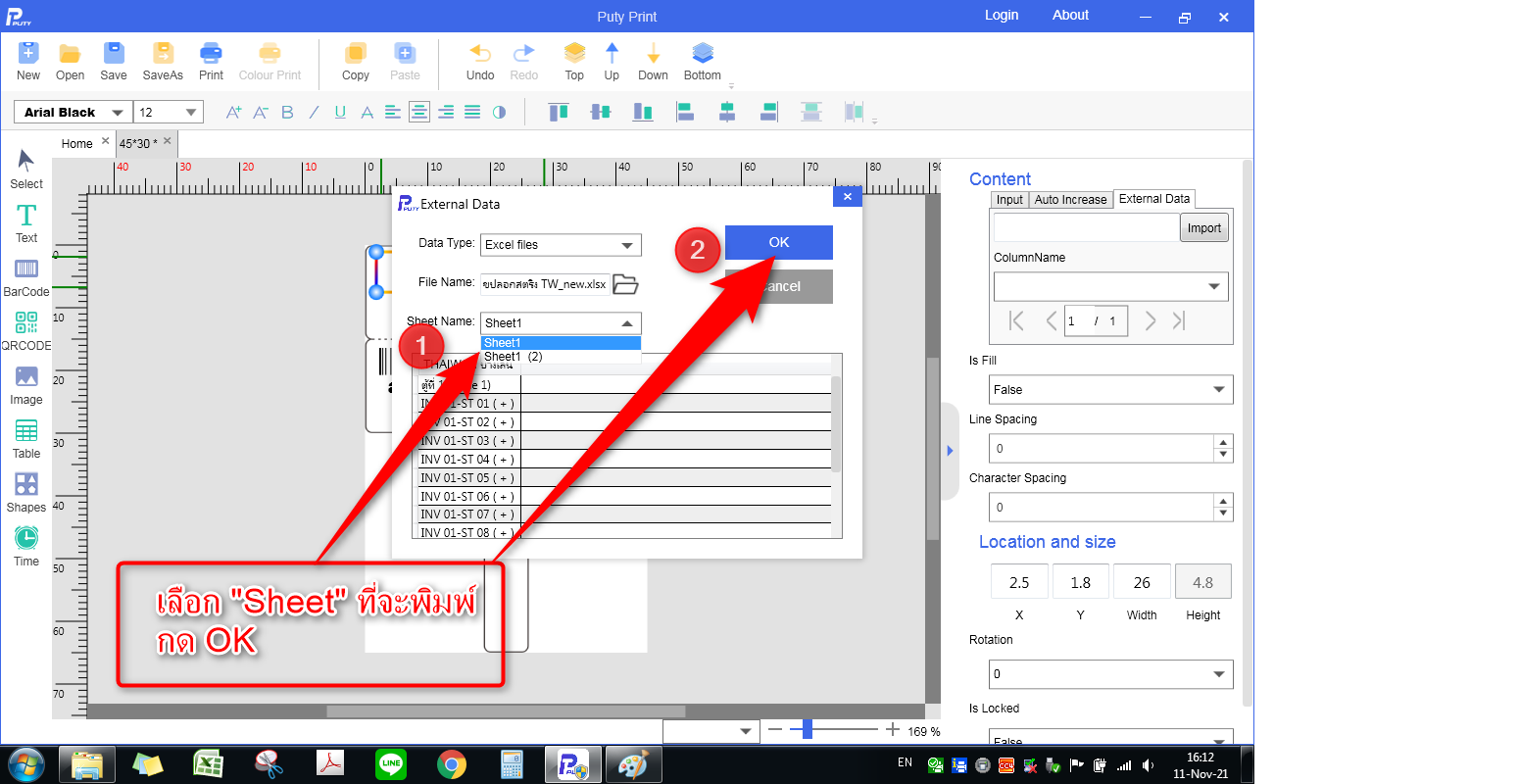Zoom out with the minus button

point(775,729)
